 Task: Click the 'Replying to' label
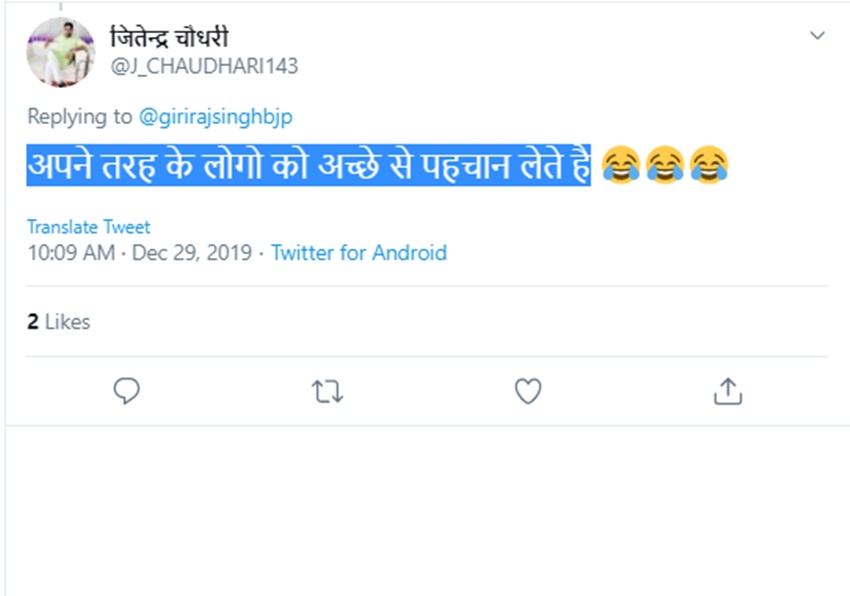(79, 117)
